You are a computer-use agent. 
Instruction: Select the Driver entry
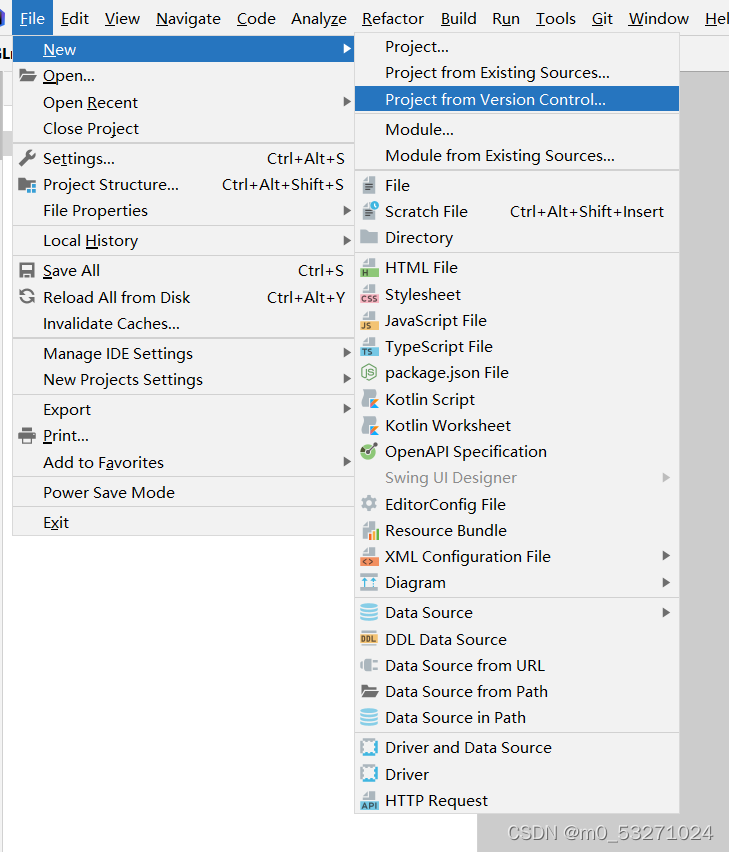[x=517, y=774]
